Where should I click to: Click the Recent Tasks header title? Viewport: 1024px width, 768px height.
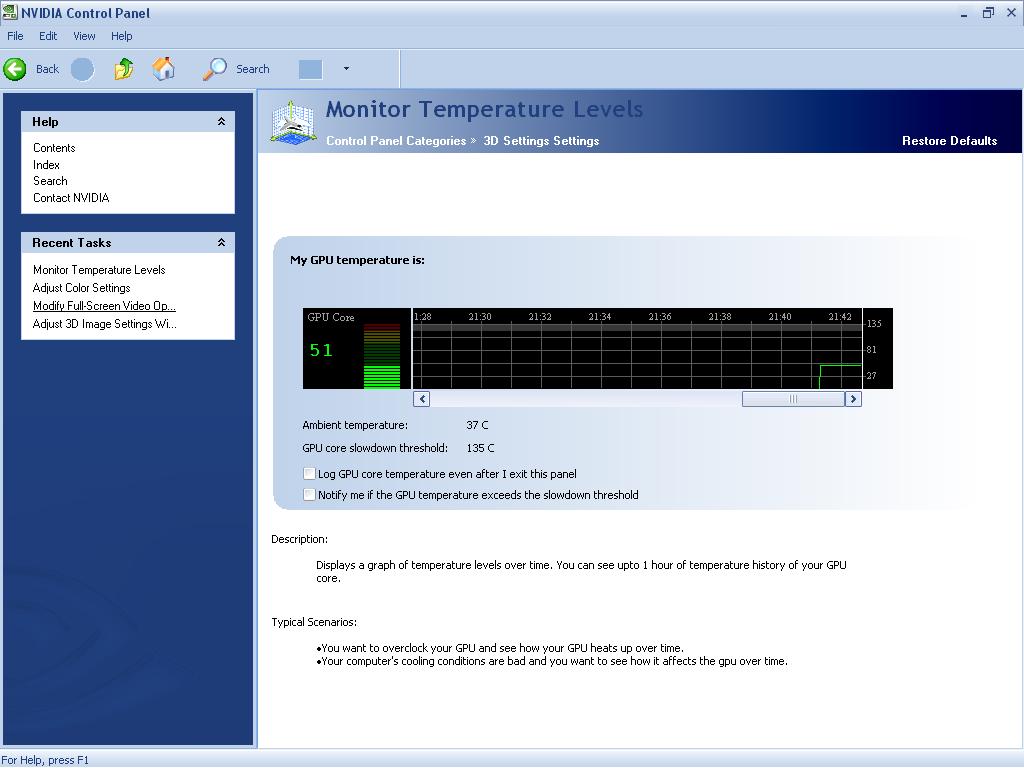click(72, 242)
